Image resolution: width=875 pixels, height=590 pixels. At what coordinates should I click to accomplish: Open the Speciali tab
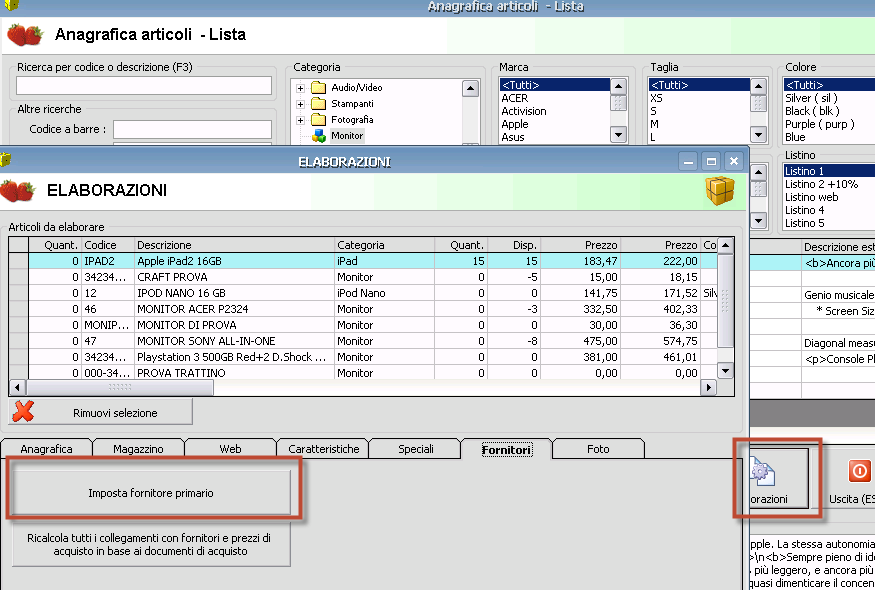415,449
